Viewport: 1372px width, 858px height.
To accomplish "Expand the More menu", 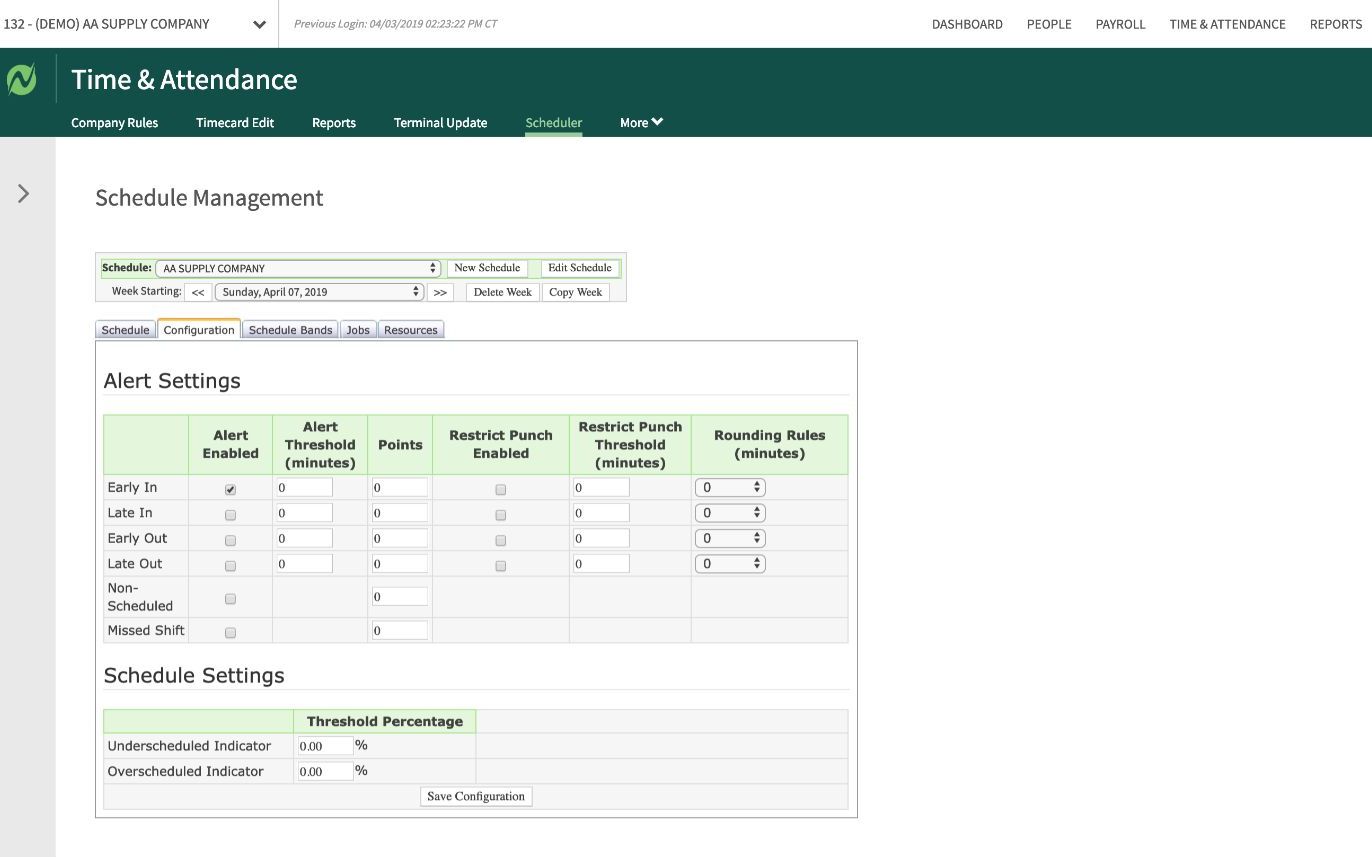I will pos(641,123).
